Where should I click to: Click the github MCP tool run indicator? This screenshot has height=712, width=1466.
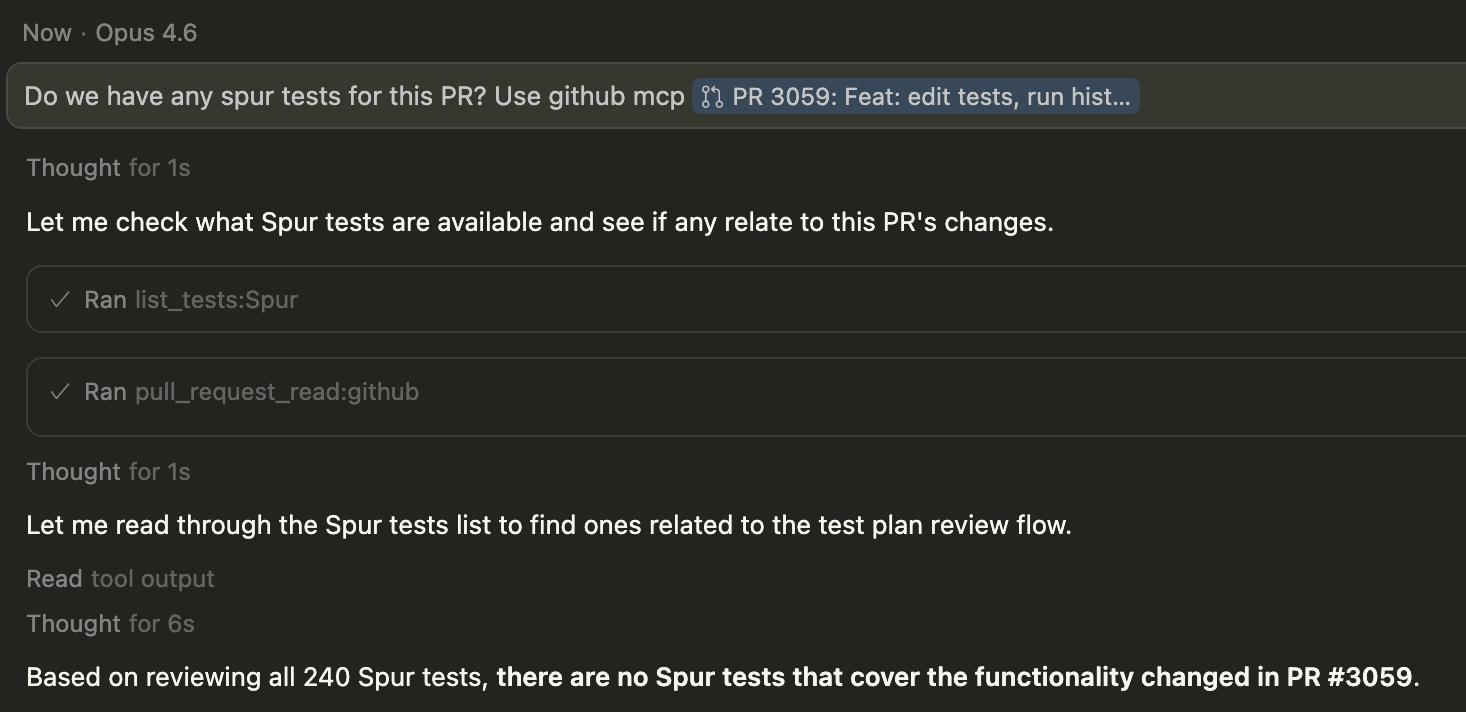coord(250,392)
